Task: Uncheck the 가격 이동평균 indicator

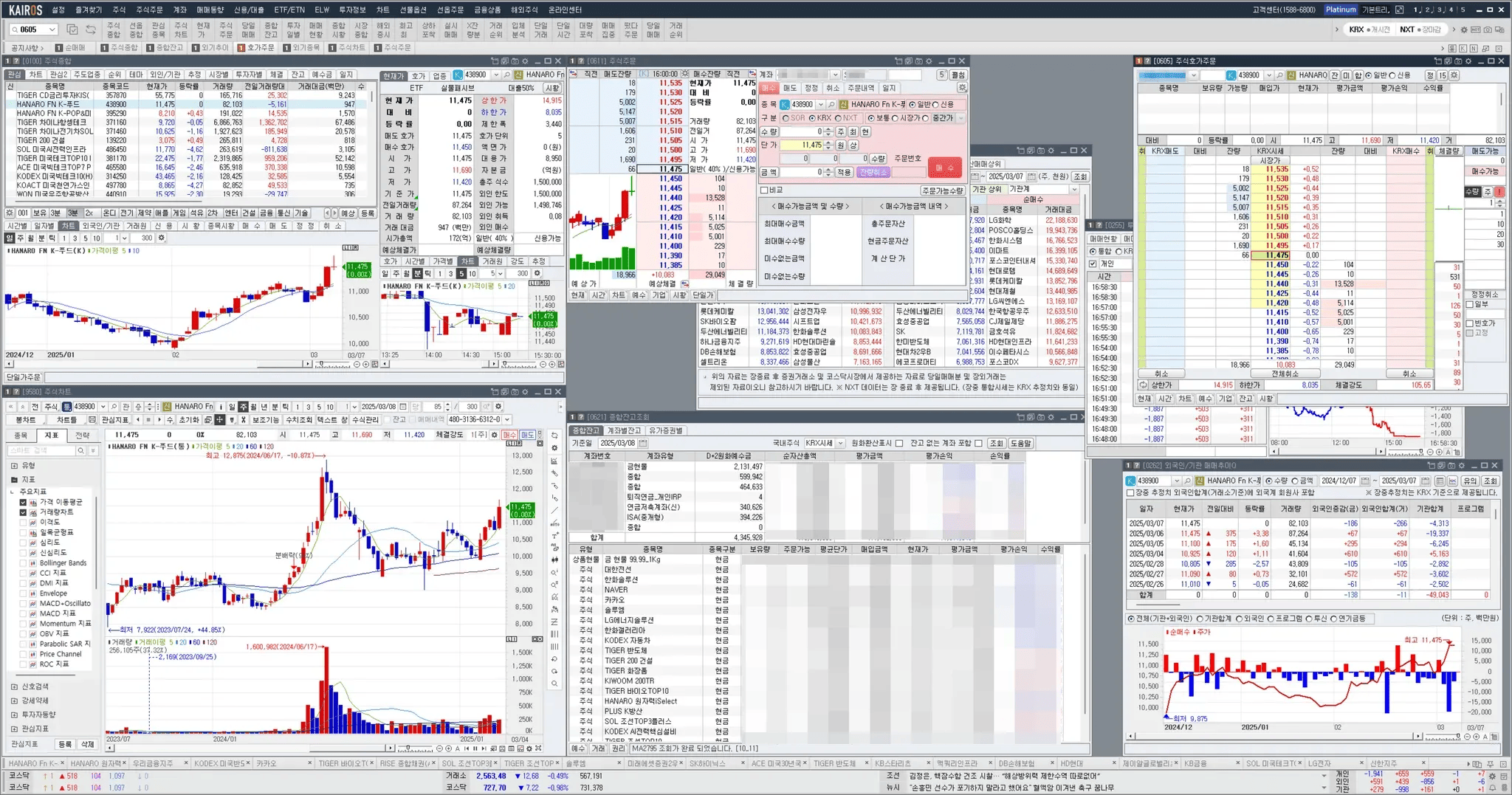Action: point(23,502)
